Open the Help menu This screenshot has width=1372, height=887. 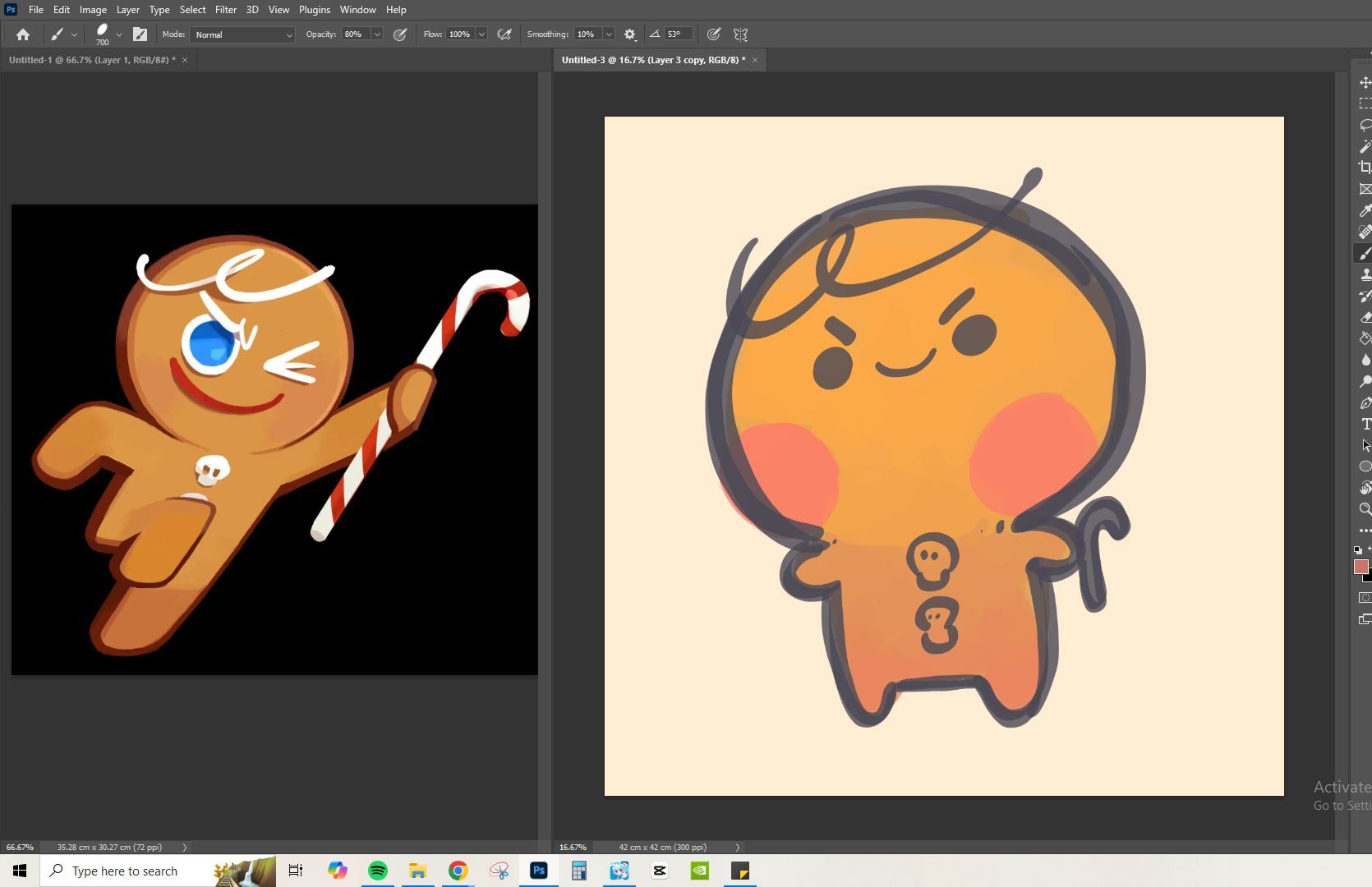tap(396, 10)
